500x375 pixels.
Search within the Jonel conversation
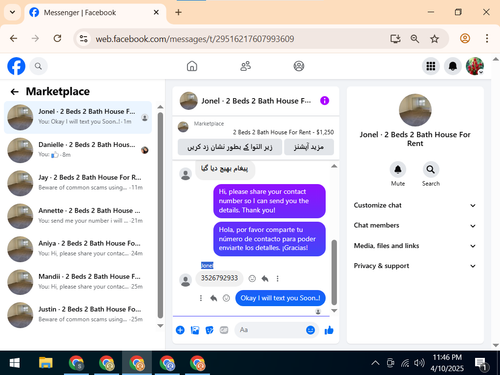[x=431, y=170]
